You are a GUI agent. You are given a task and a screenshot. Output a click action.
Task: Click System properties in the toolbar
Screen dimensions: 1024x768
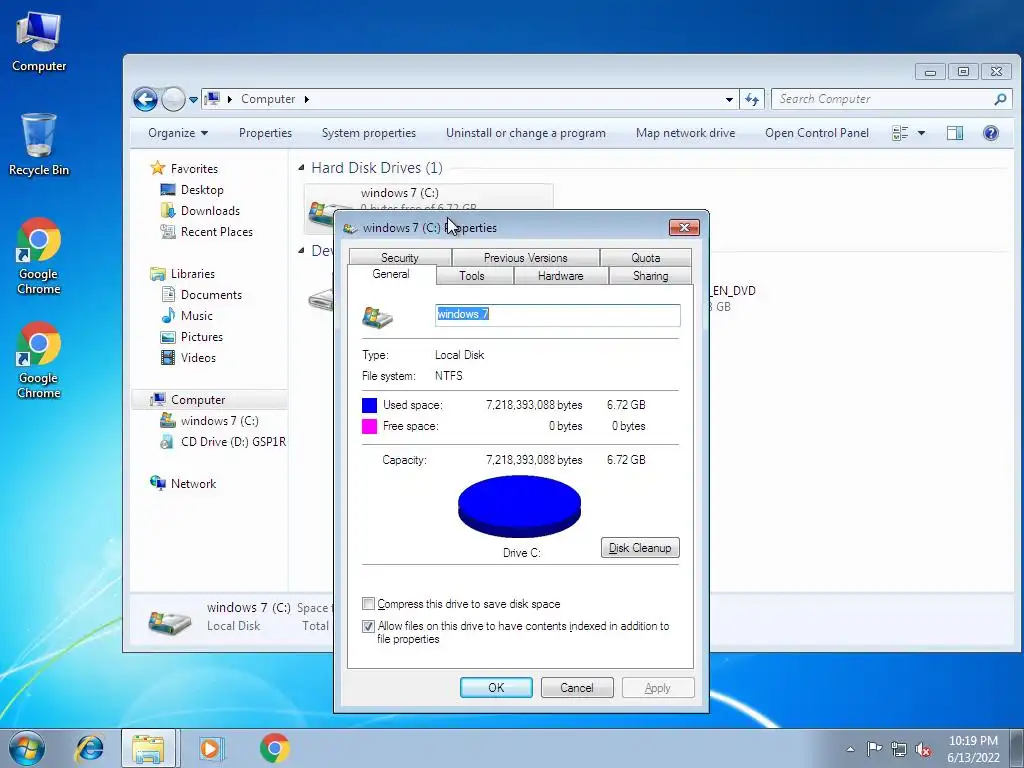[368, 133]
